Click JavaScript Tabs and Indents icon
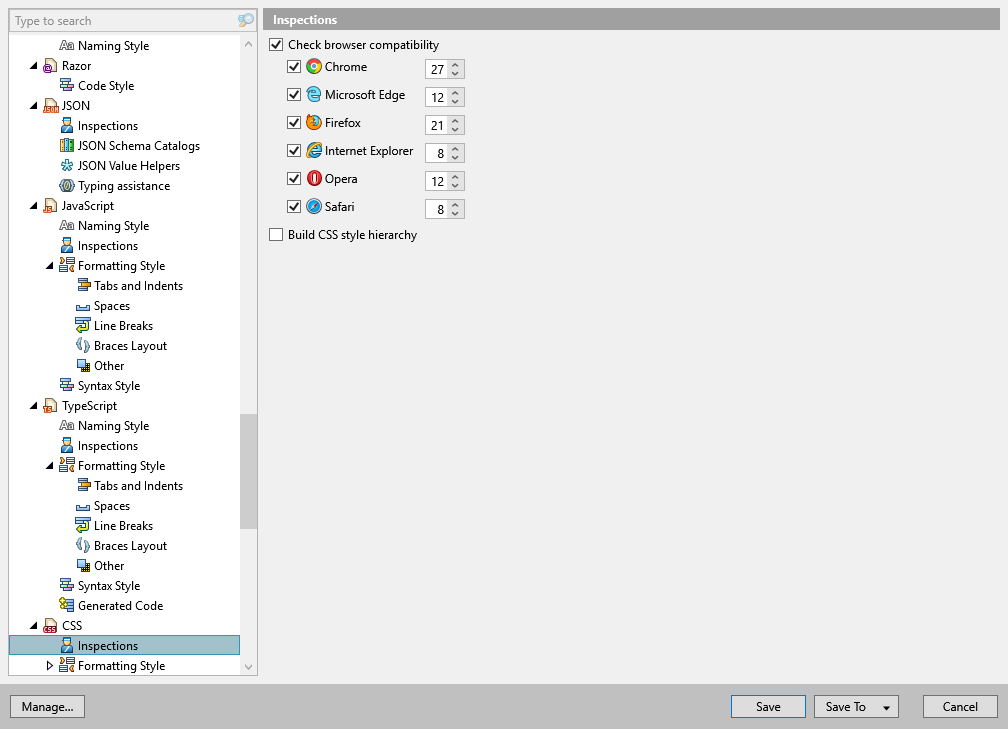Image resolution: width=1008 pixels, height=729 pixels. point(84,285)
